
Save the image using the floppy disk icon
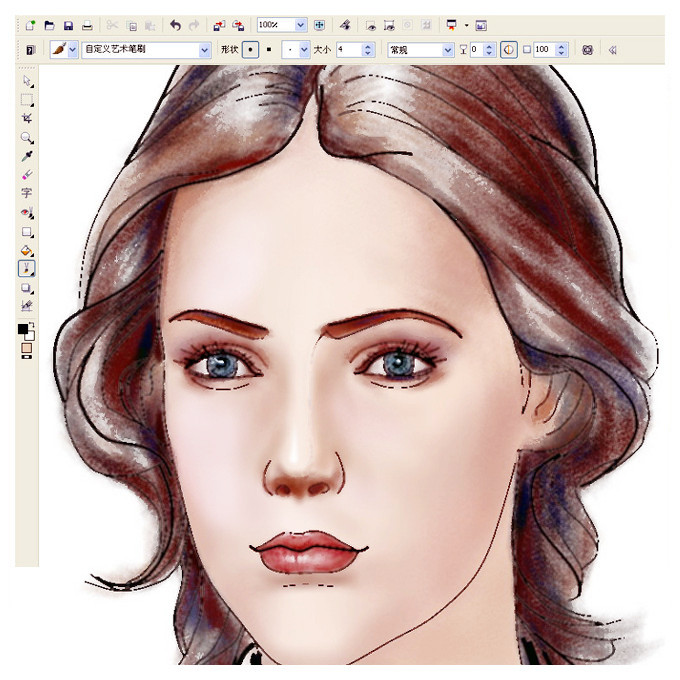pos(68,26)
